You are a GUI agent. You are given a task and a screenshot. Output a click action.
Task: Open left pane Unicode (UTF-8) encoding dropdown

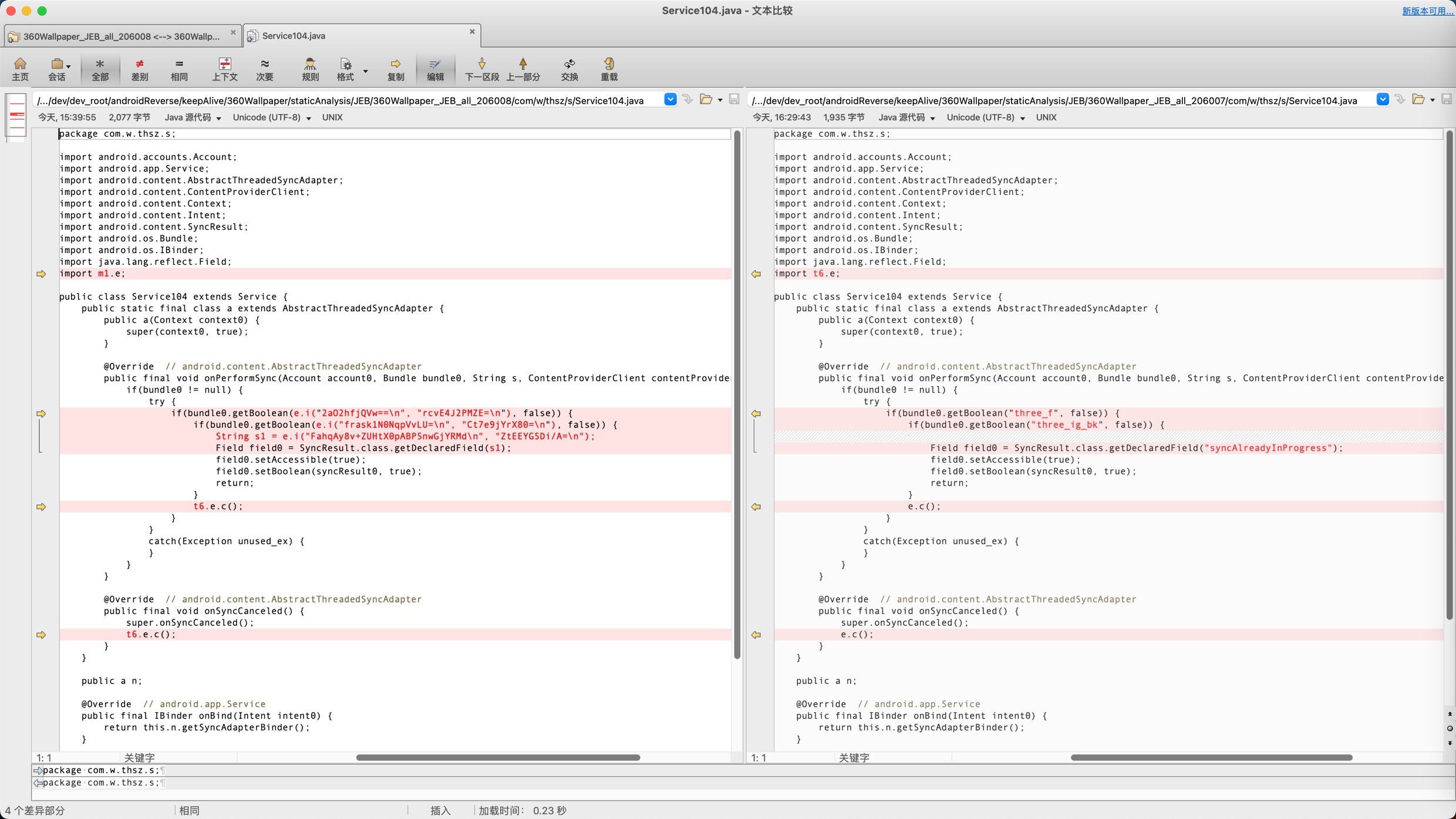point(272,117)
